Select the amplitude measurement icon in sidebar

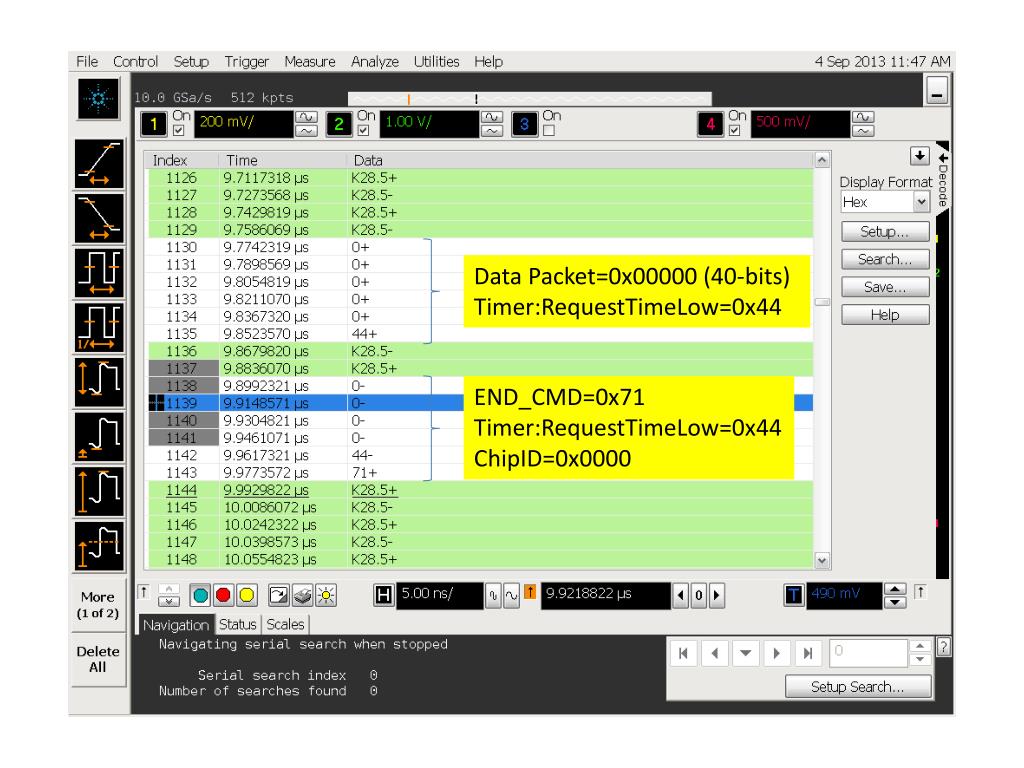pyautogui.click(x=99, y=492)
